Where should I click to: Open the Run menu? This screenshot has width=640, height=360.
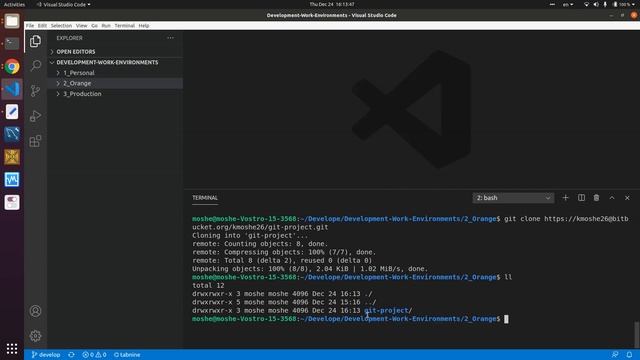[x=106, y=26]
